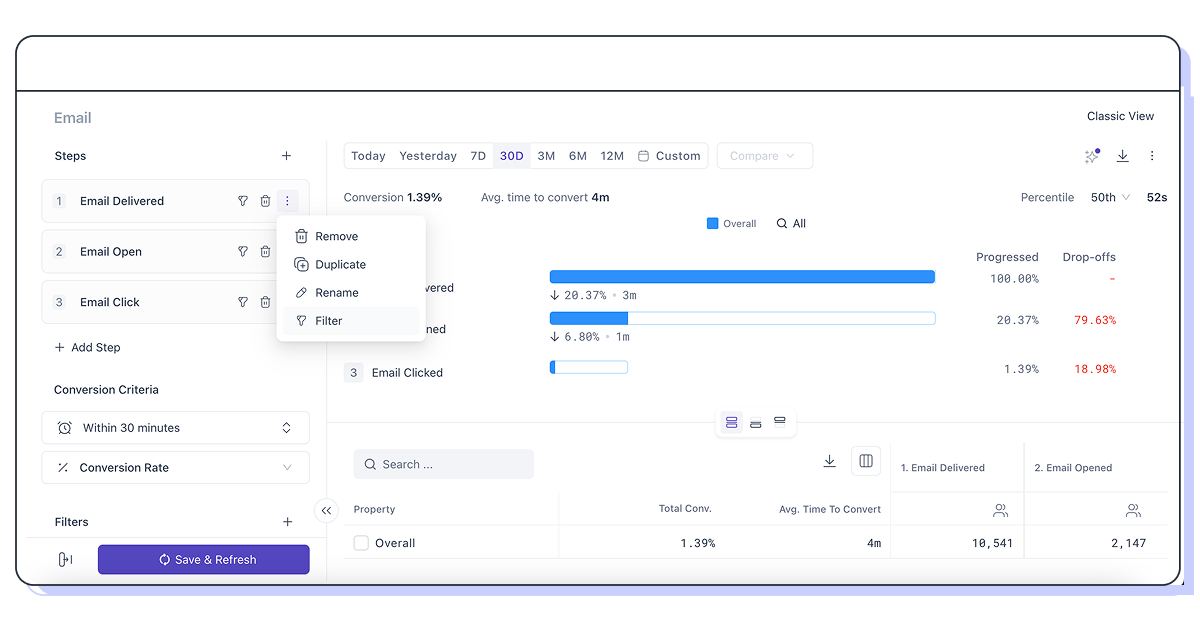Click the Save & Refresh button
Screen dimensions: 1200x620
click(204, 560)
